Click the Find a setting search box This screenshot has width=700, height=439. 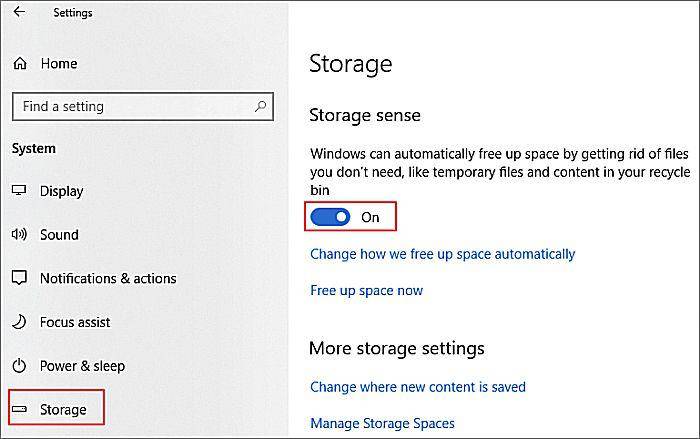tap(143, 107)
